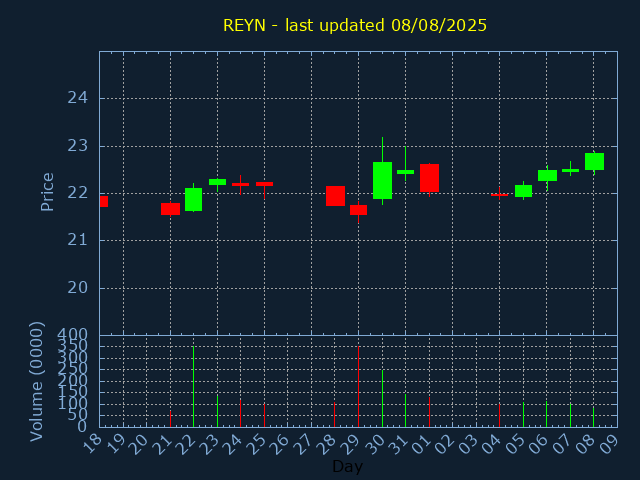The width and height of the screenshot is (640, 480).
Task: Click the day axis label 26
Action: coord(280,444)
